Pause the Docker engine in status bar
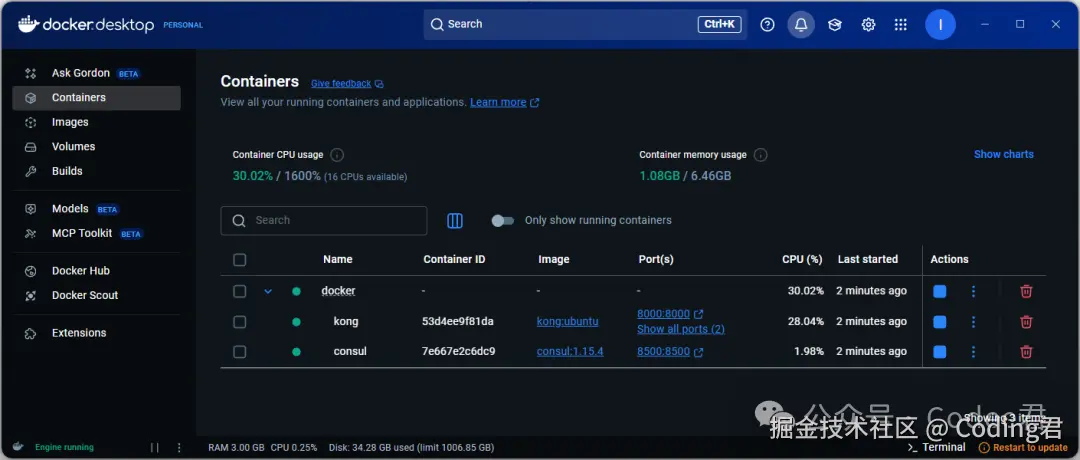 point(155,448)
